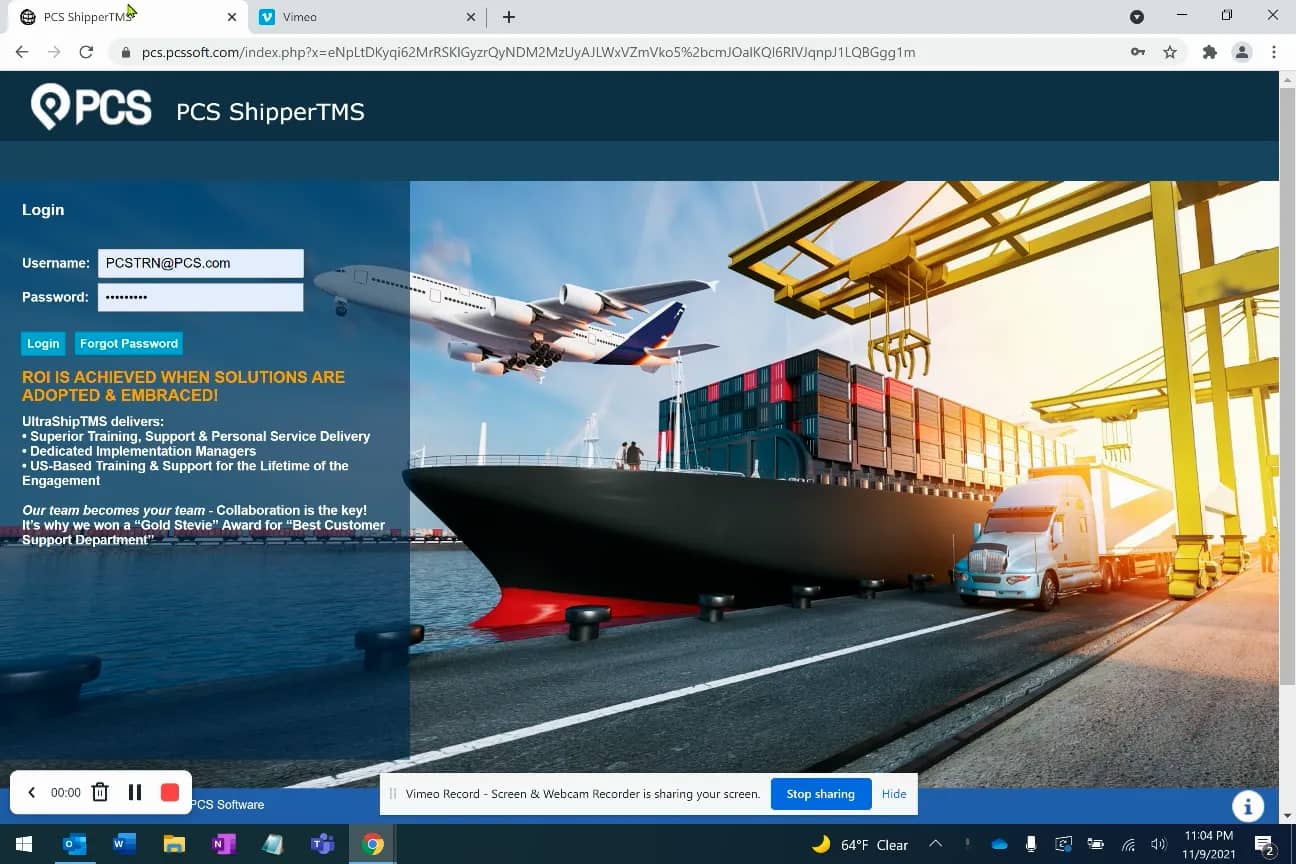The width and height of the screenshot is (1296, 864).
Task: Open browser extensions puzzle icon
Action: (1210, 52)
